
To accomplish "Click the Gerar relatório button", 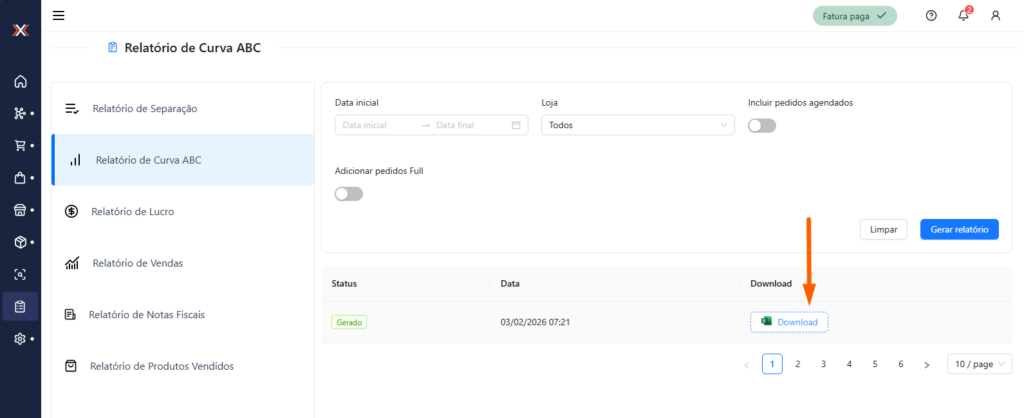I will pos(958,230).
